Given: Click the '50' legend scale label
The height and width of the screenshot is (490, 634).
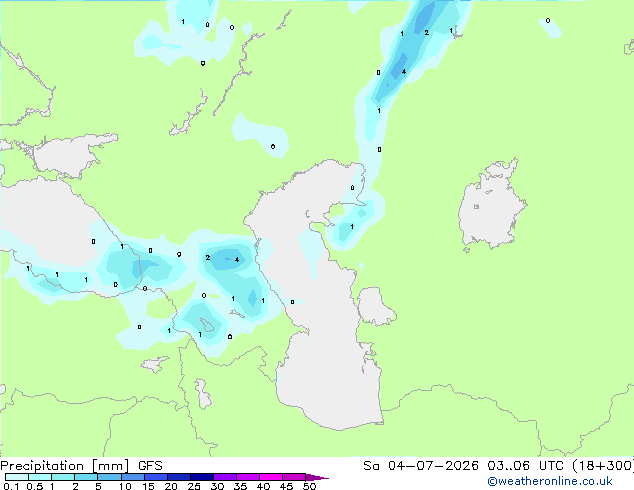Looking at the screenshot, I should 309,486.
